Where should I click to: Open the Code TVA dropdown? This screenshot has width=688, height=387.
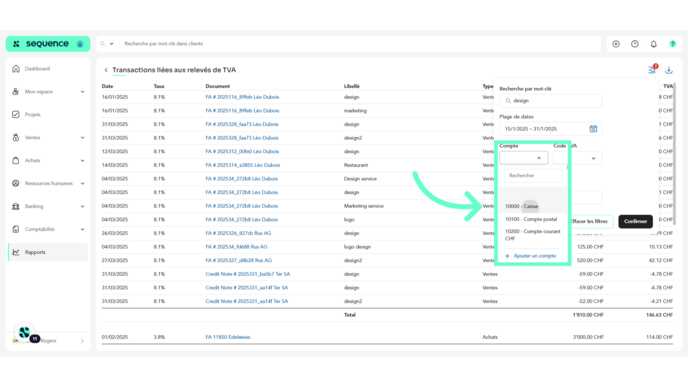577,158
